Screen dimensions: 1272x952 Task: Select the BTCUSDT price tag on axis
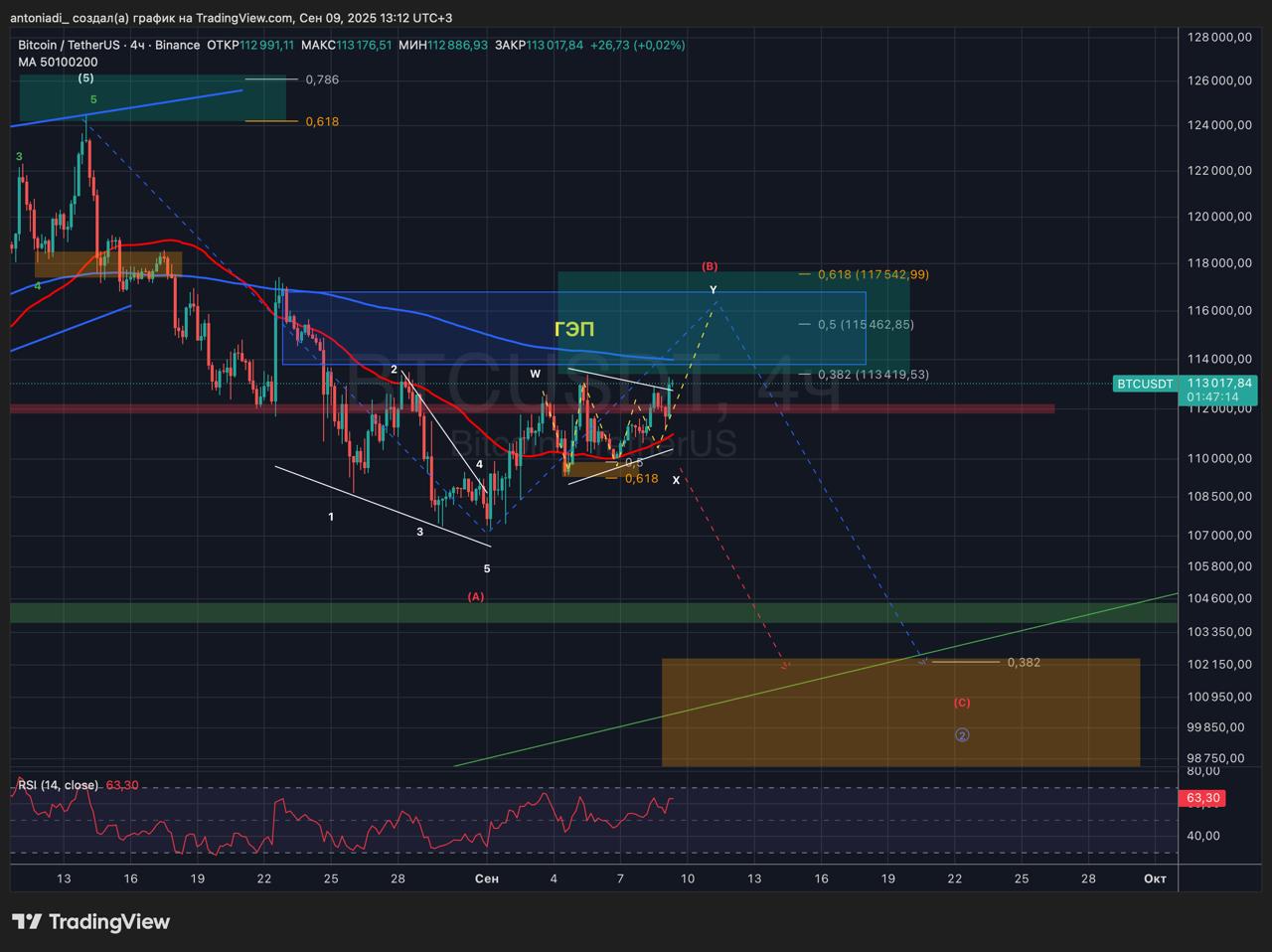tap(1145, 384)
